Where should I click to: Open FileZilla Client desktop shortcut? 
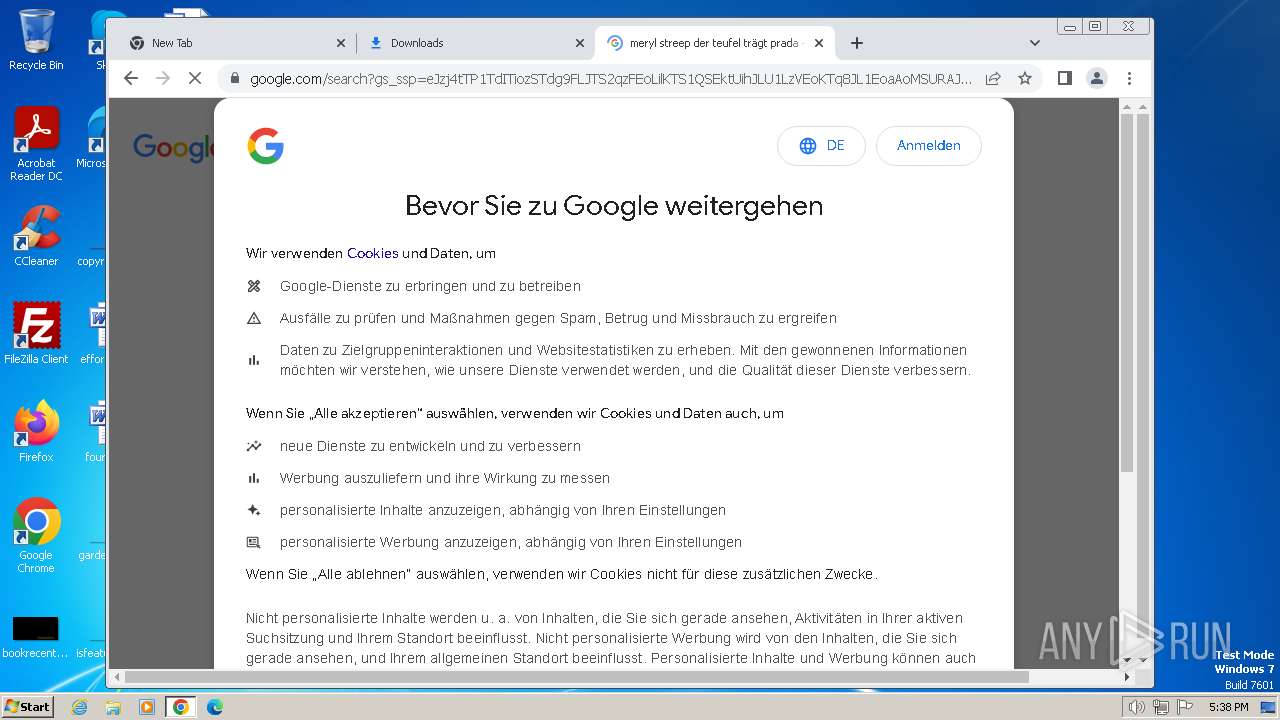coord(36,334)
